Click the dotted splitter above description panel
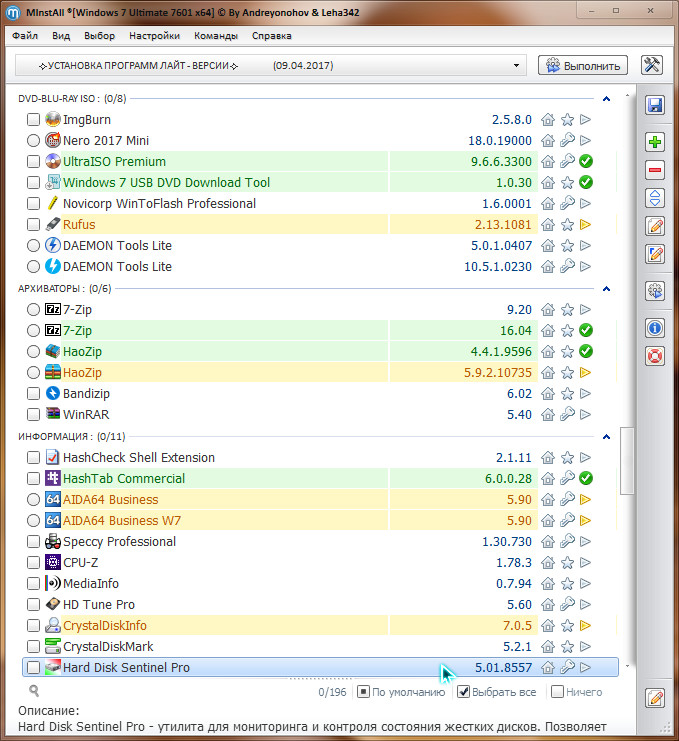Image resolution: width=679 pixels, height=741 pixels. click(x=320, y=679)
